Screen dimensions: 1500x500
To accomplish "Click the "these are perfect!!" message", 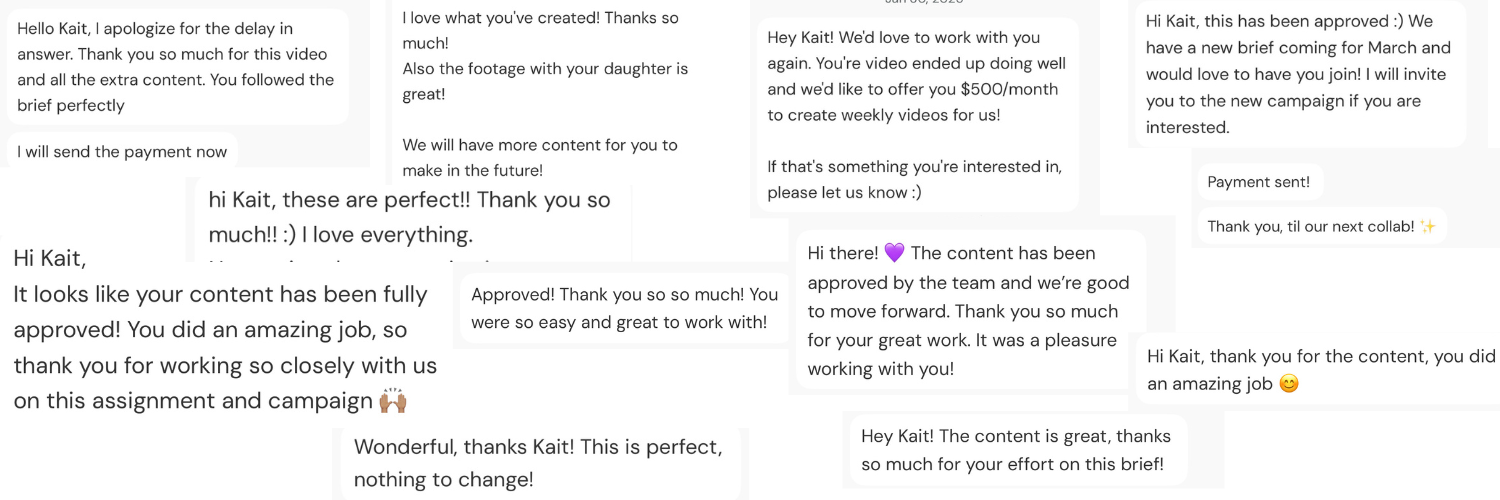I will [x=409, y=216].
